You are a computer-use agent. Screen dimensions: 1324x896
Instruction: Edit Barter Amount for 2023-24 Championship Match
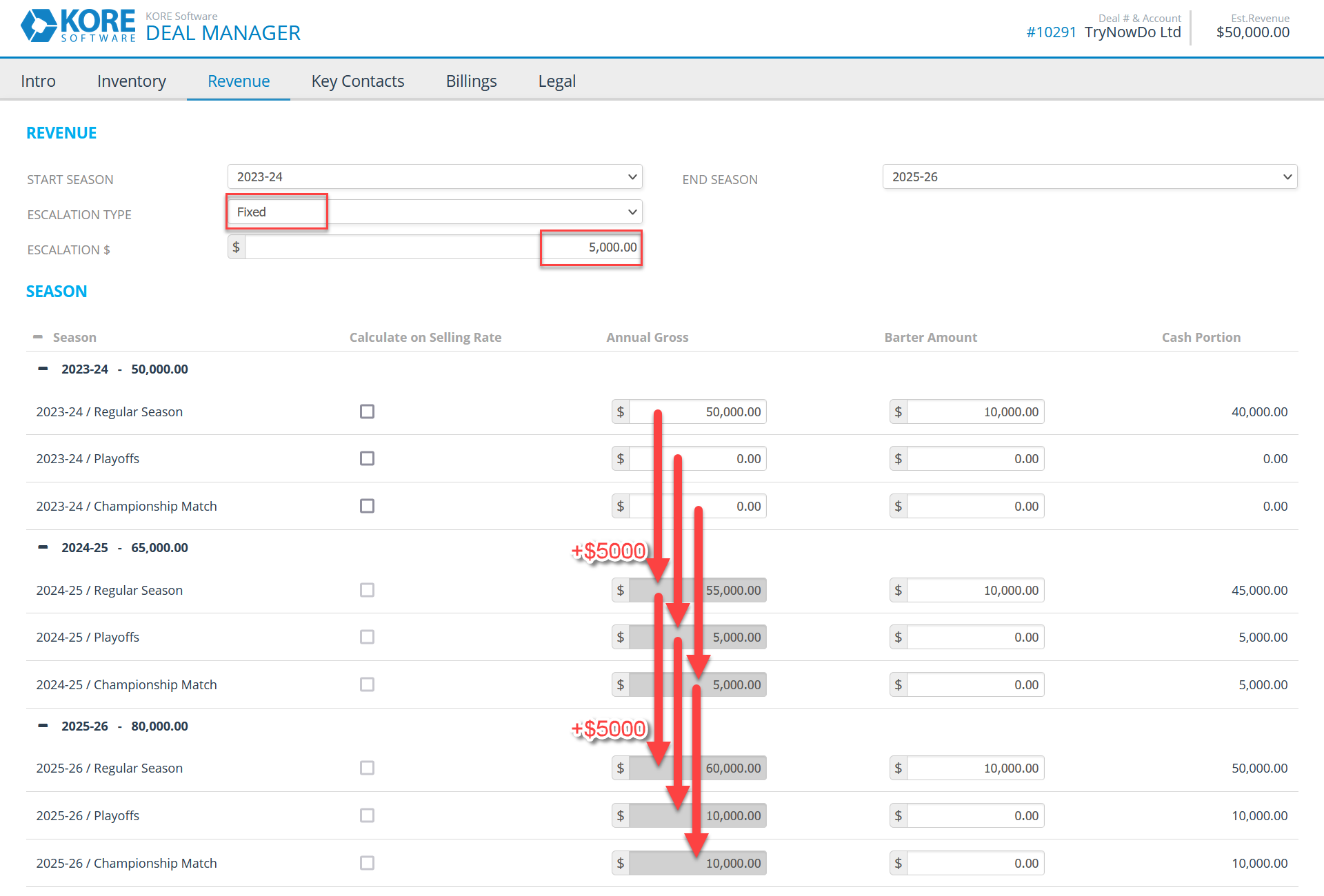click(x=976, y=506)
